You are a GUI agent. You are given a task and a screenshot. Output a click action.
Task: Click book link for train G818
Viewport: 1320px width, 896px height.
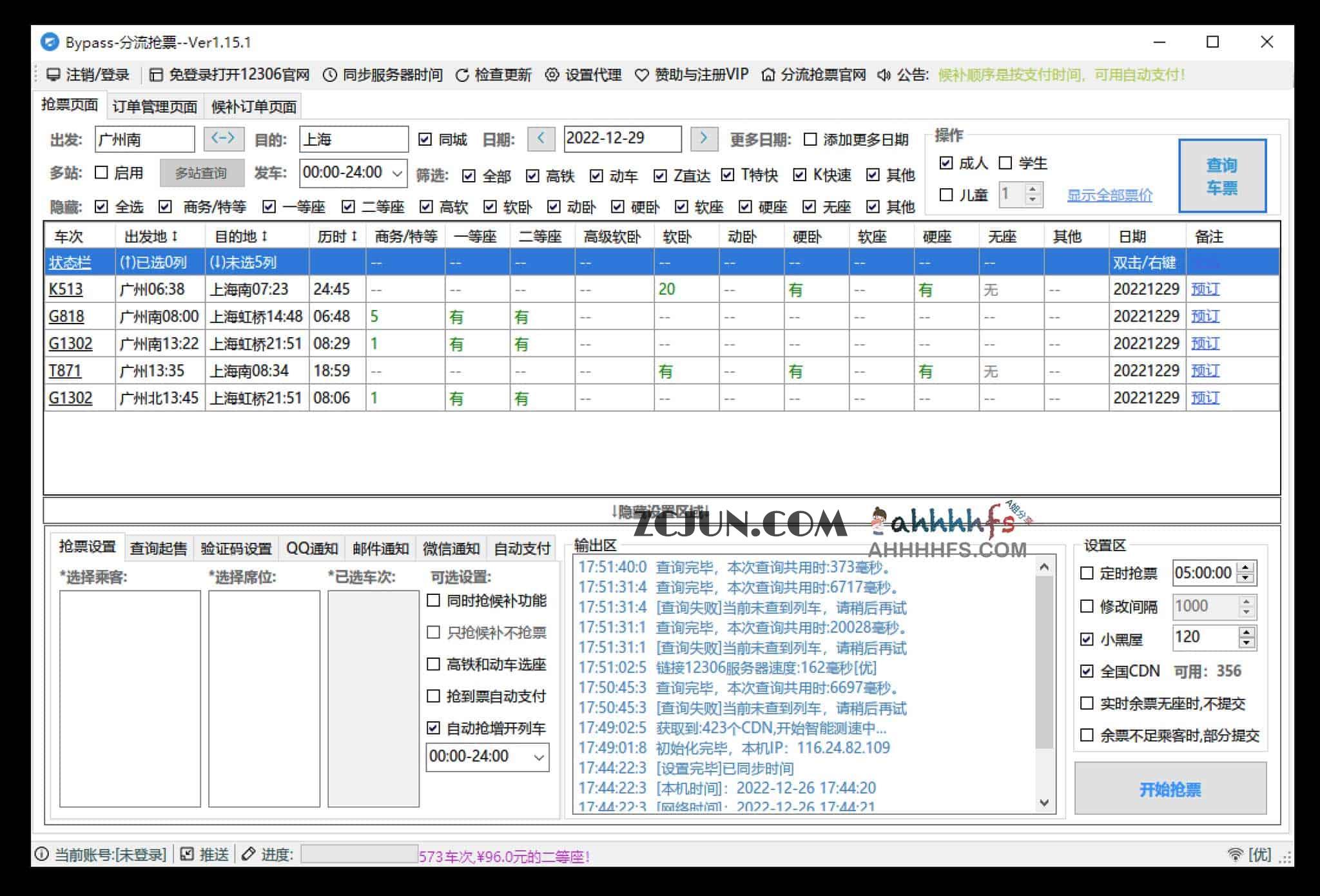[1205, 317]
